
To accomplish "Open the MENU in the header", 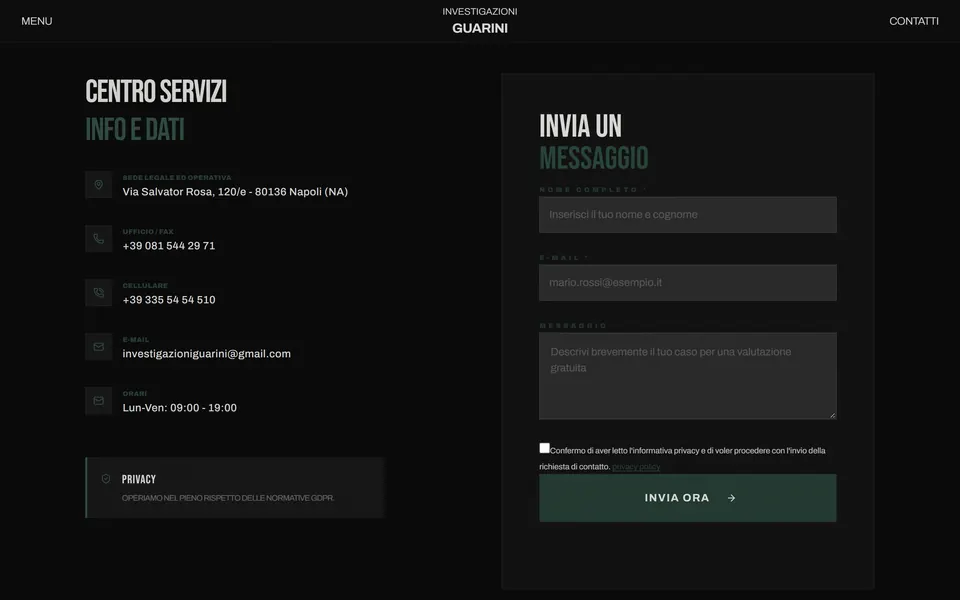I will click(x=37, y=21).
